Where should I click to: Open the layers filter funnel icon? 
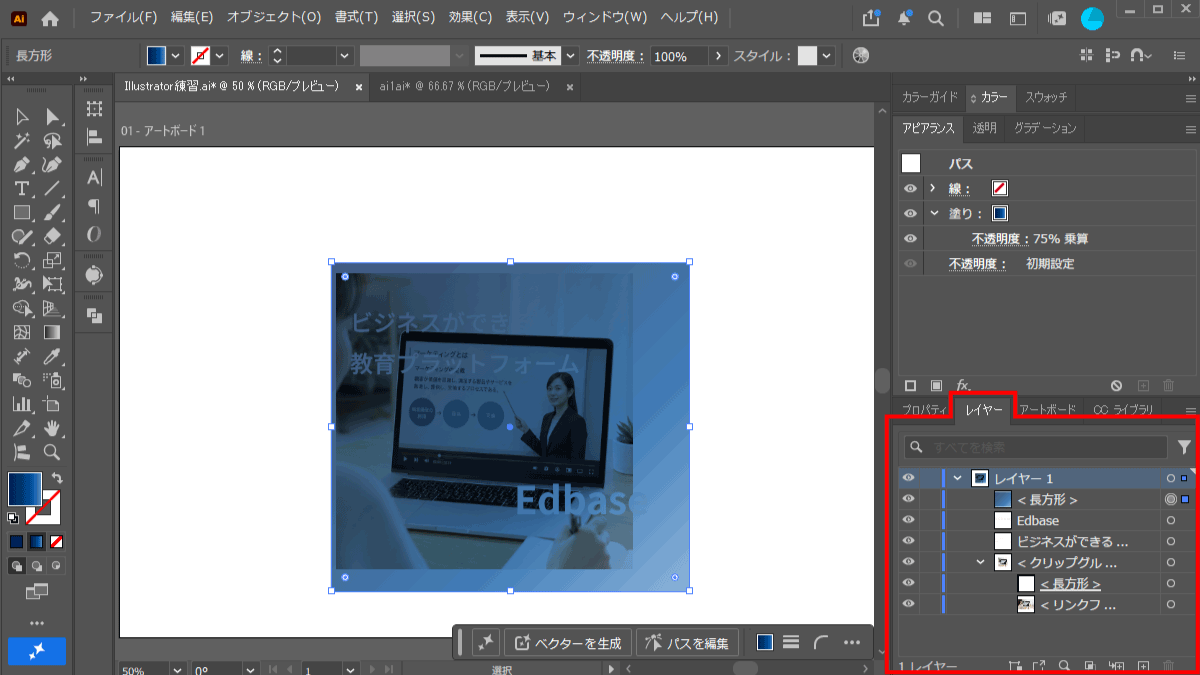click(1185, 447)
